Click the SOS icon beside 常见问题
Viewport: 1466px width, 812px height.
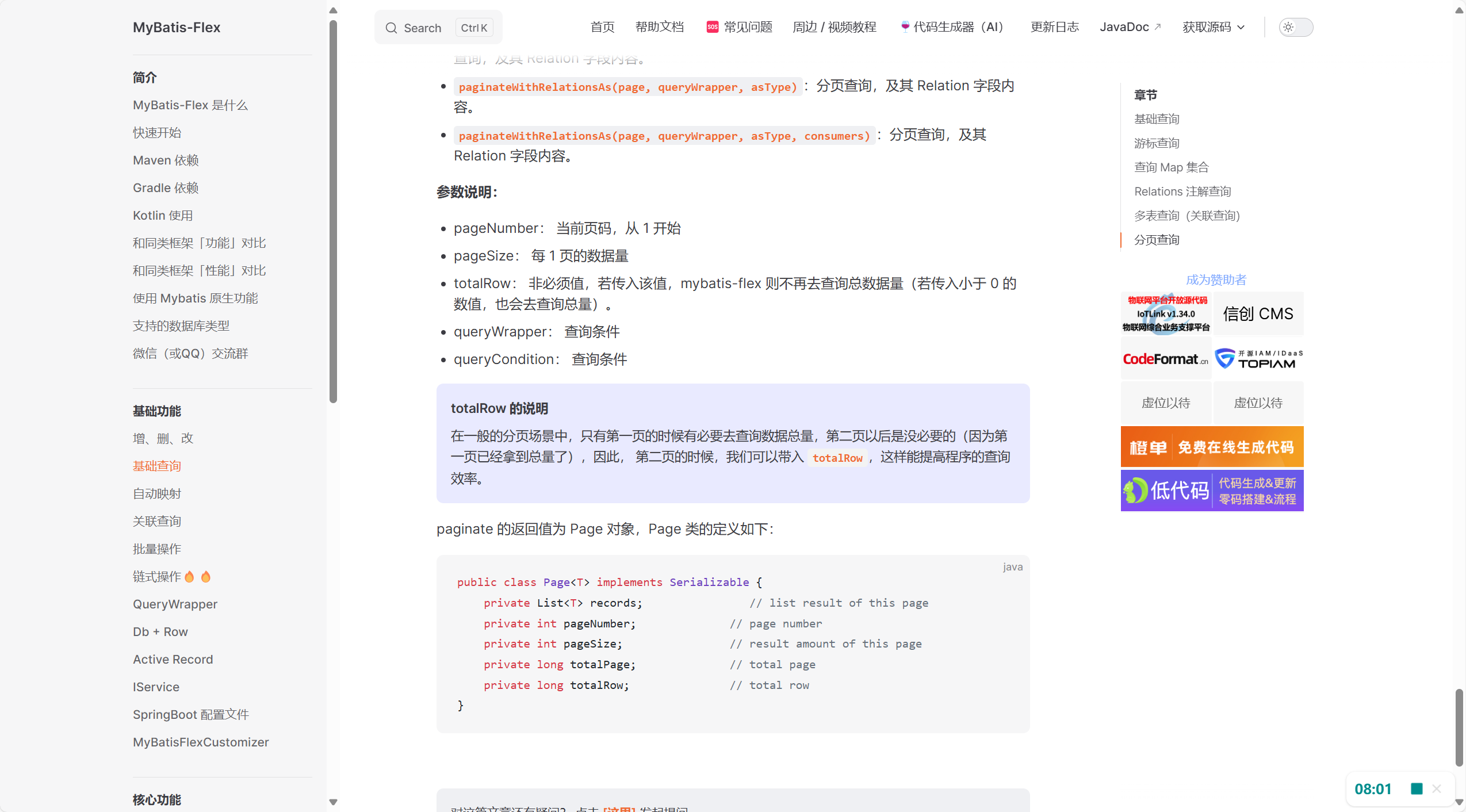712,27
